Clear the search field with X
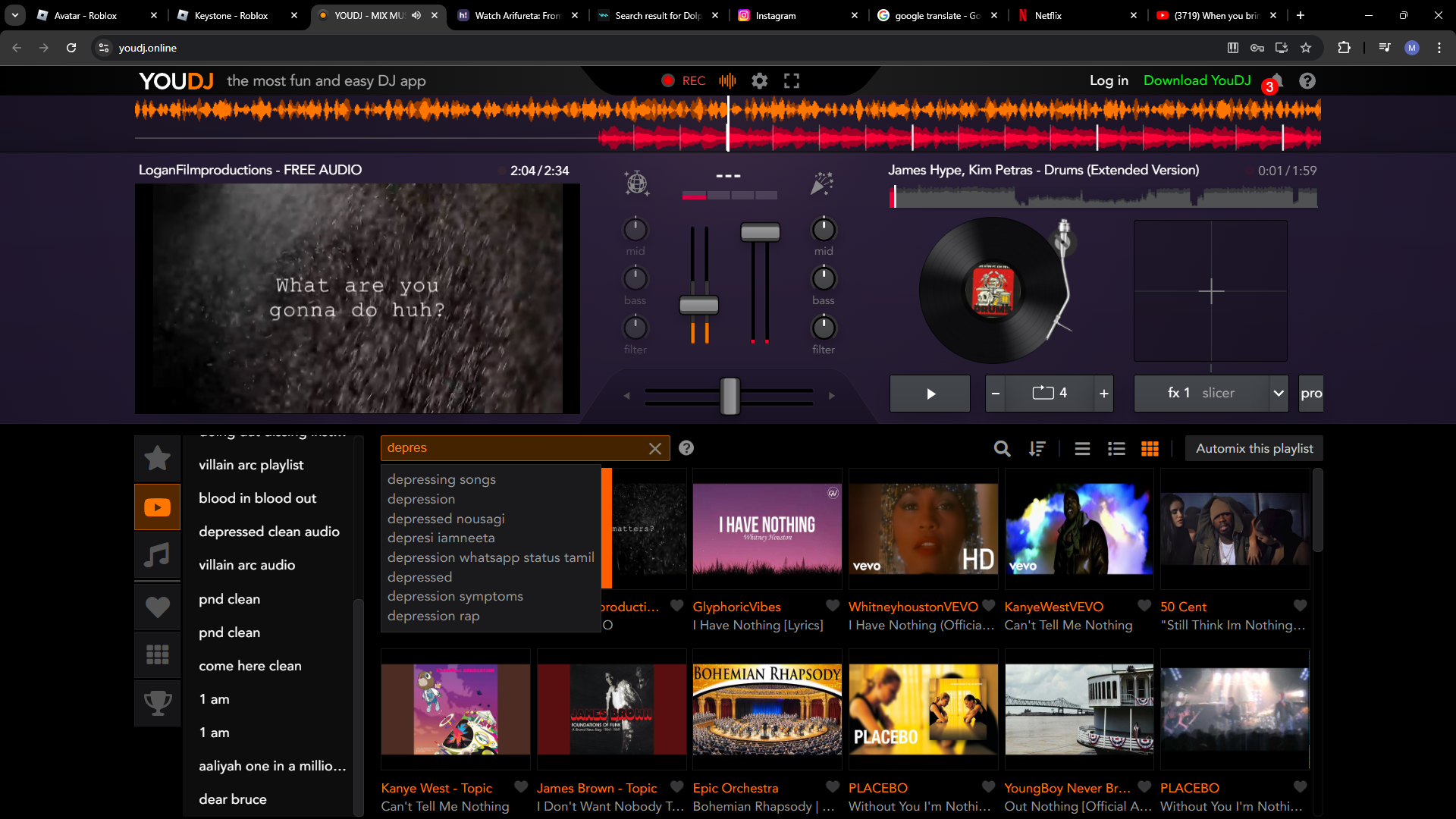This screenshot has height=819, width=1456. (655, 448)
